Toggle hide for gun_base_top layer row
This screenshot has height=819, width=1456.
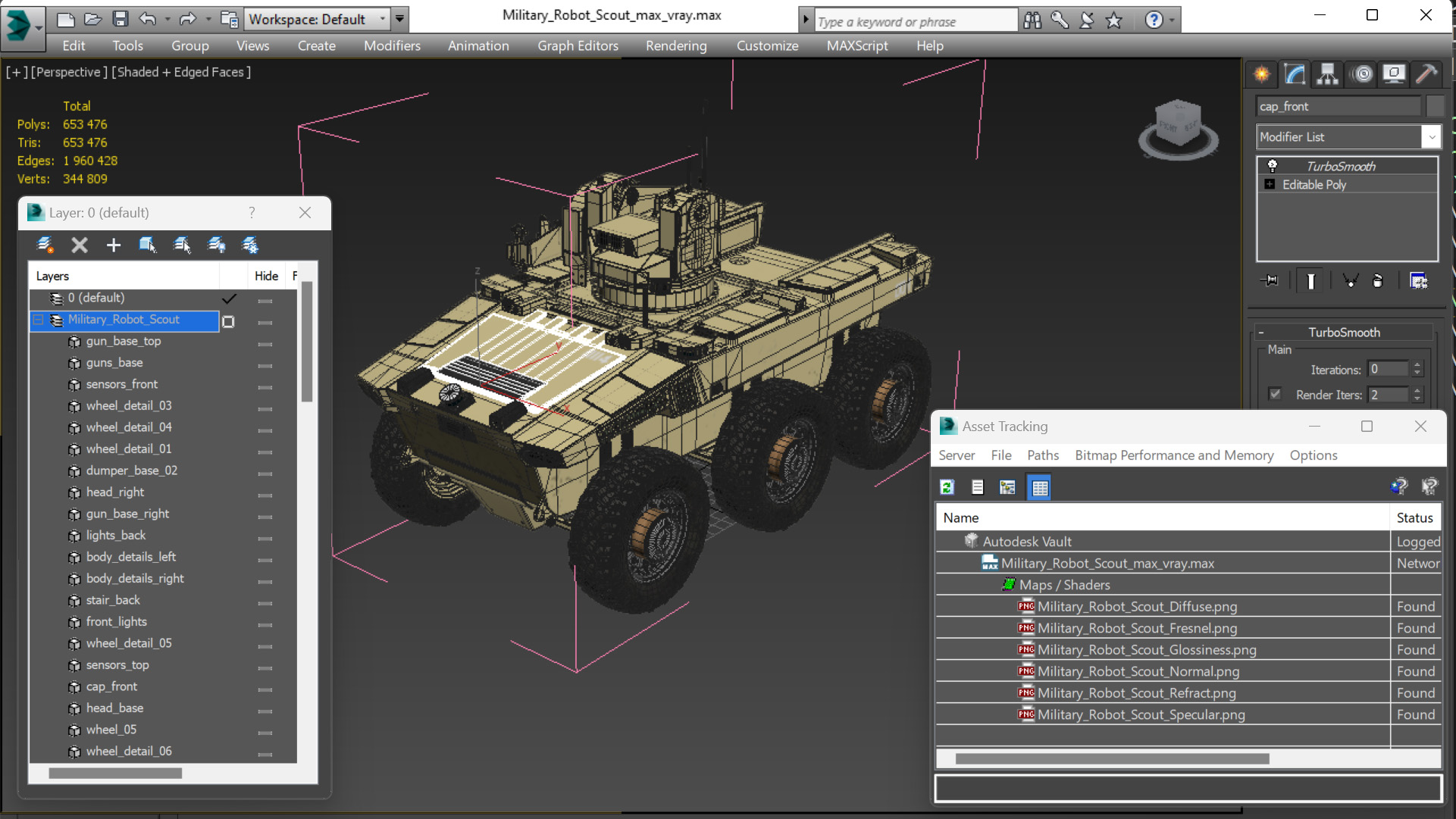(x=265, y=343)
